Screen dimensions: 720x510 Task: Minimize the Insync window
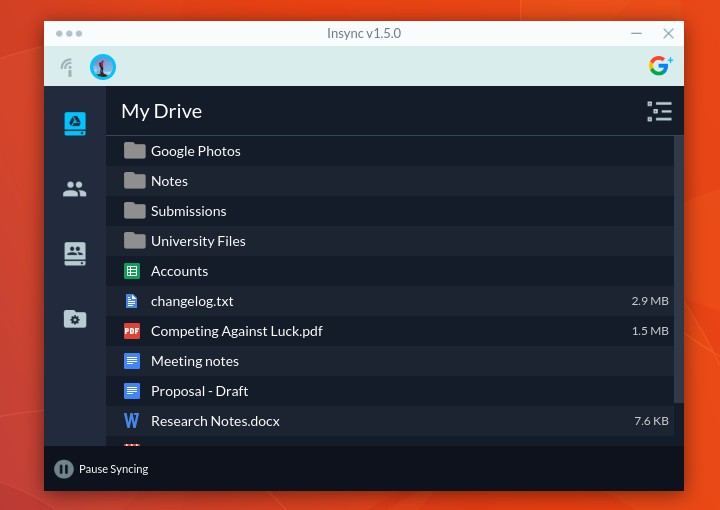(636, 34)
